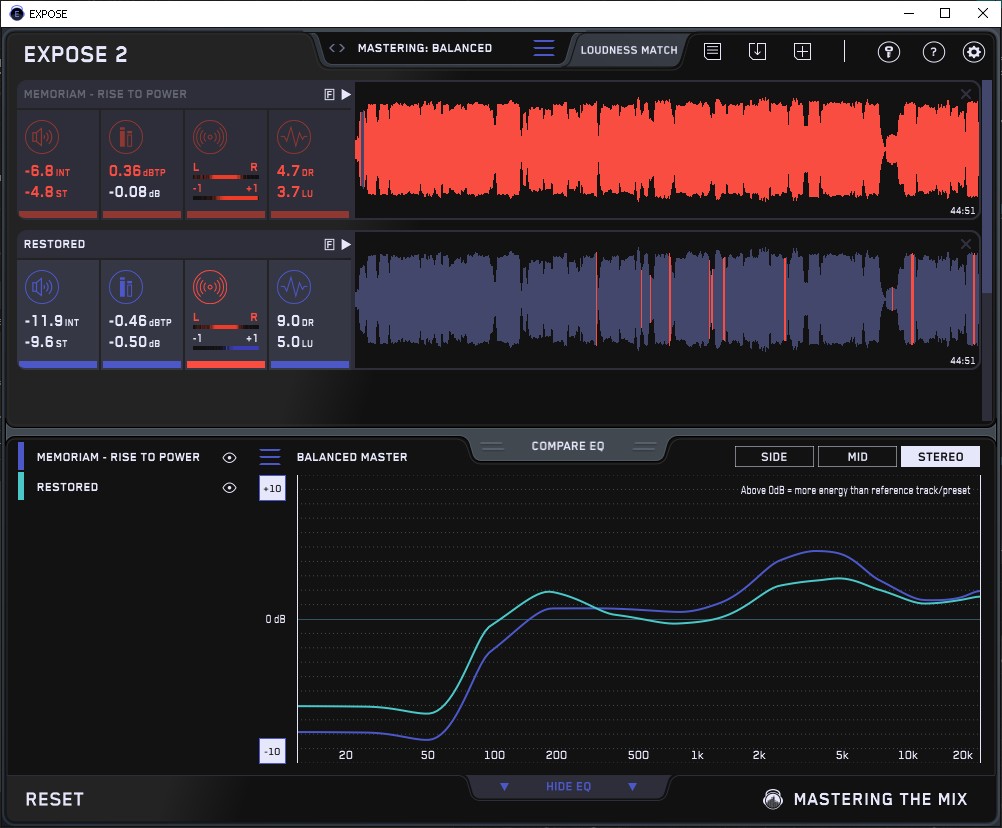1002x828 pixels.
Task: Open the Mastering: Balanced preset list menu
Action: tap(543, 48)
